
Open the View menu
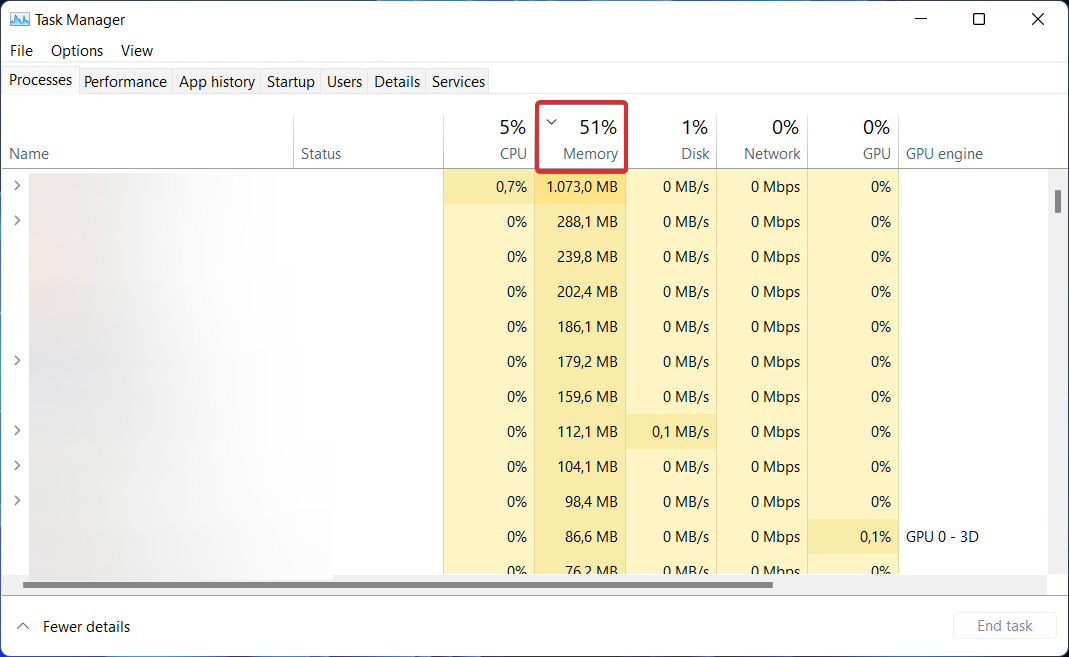click(136, 50)
